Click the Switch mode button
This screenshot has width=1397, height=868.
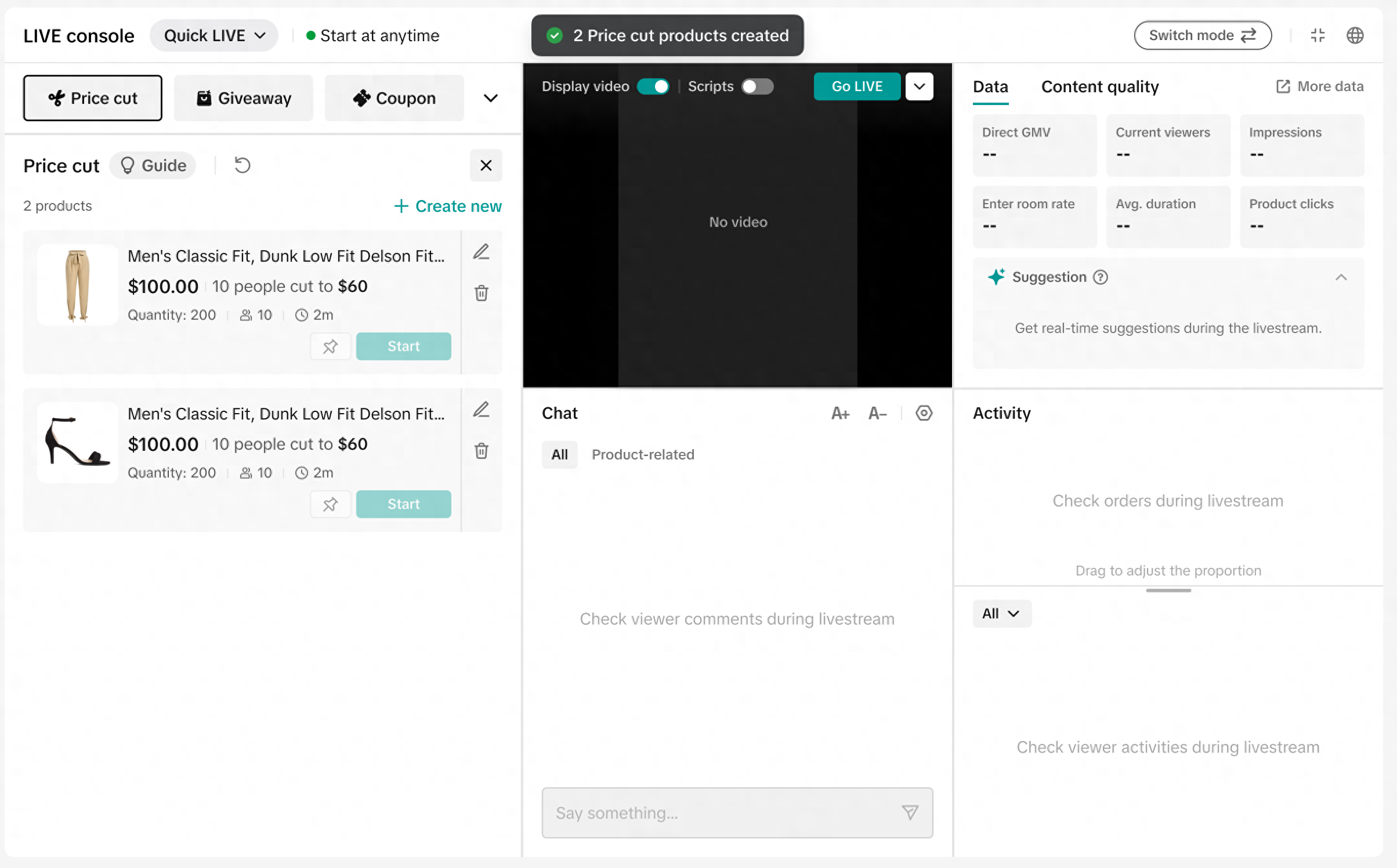pos(1203,35)
